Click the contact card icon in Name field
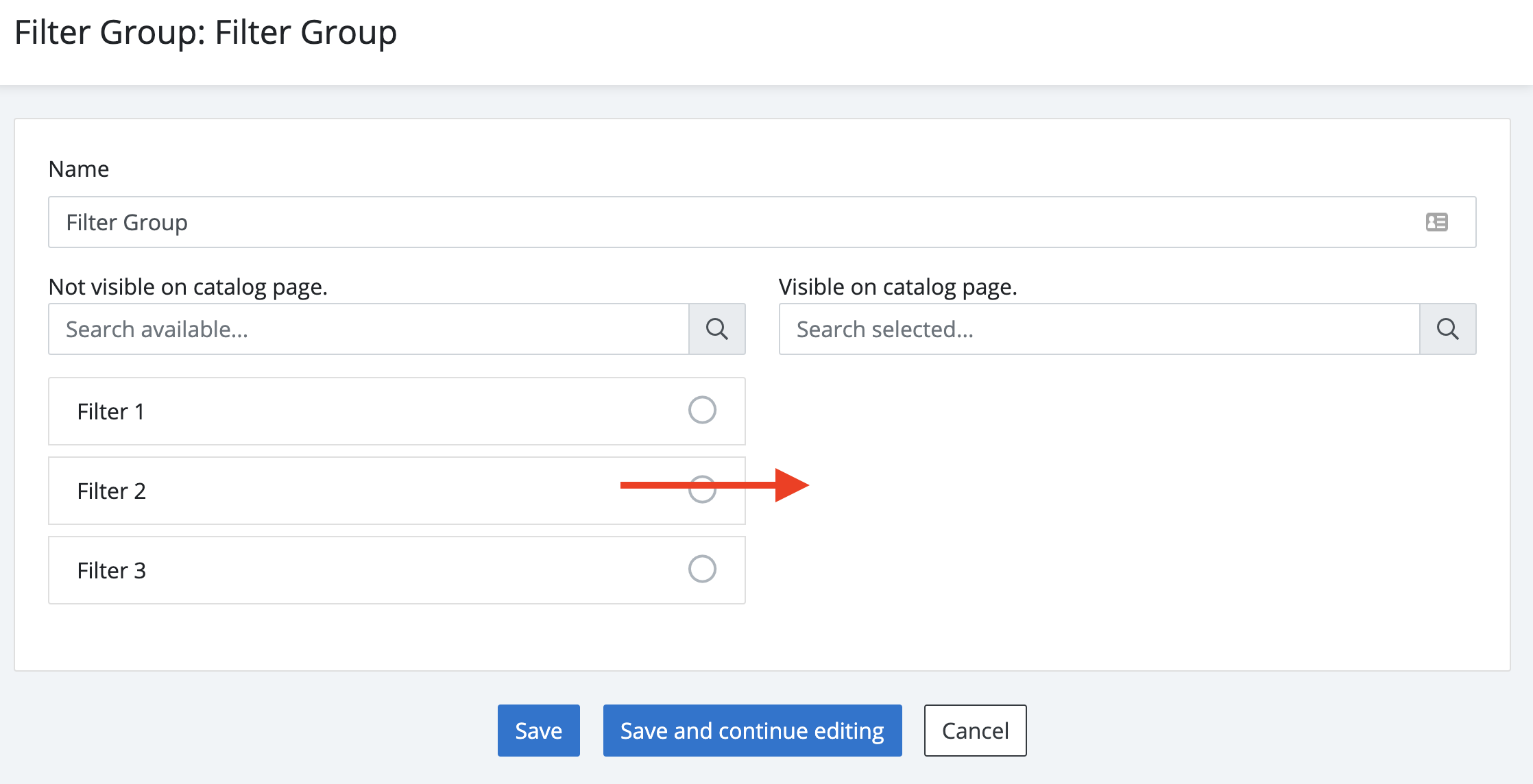This screenshot has width=1533, height=784. (x=1436, y=222)
